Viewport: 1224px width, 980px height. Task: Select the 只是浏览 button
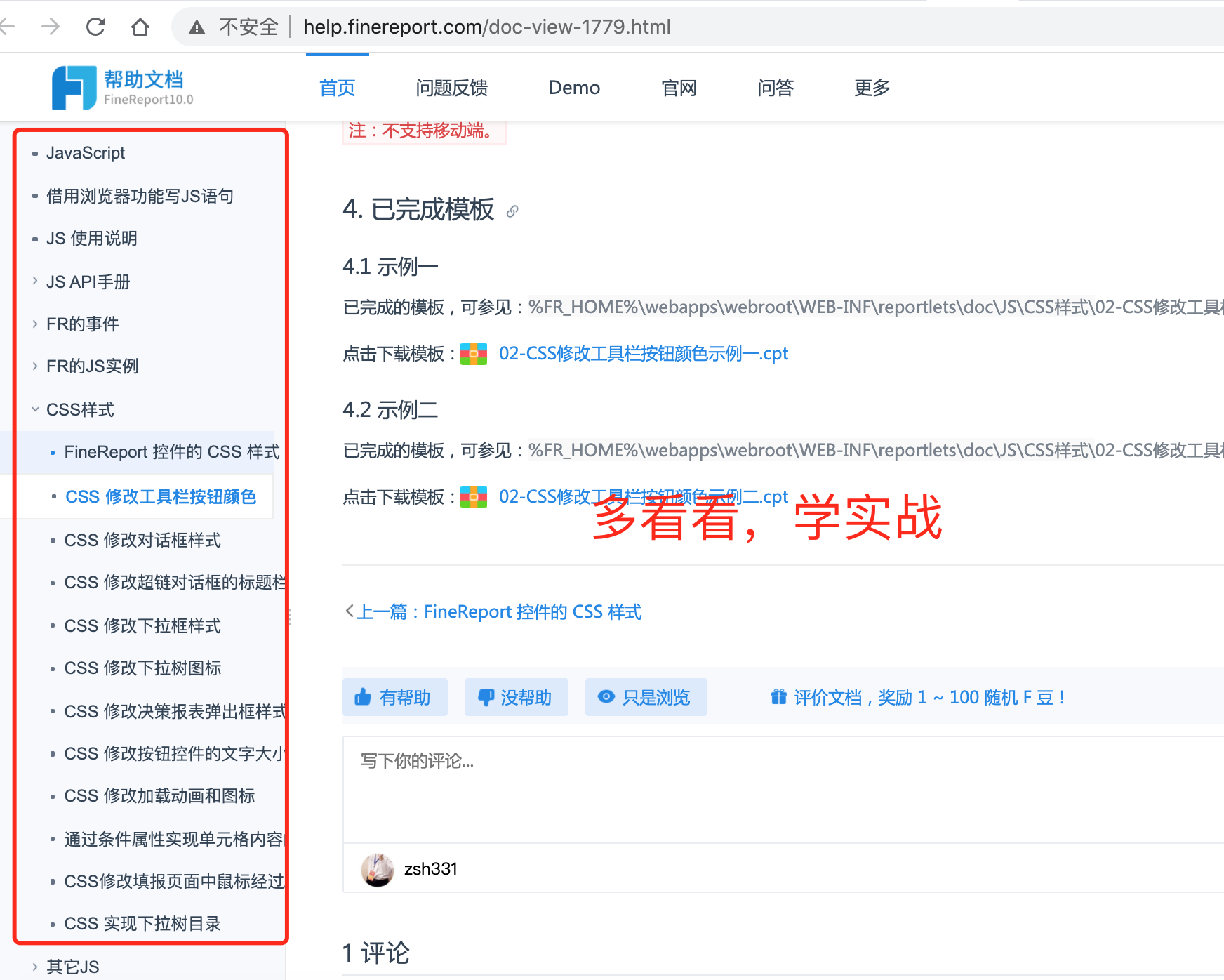646,697
